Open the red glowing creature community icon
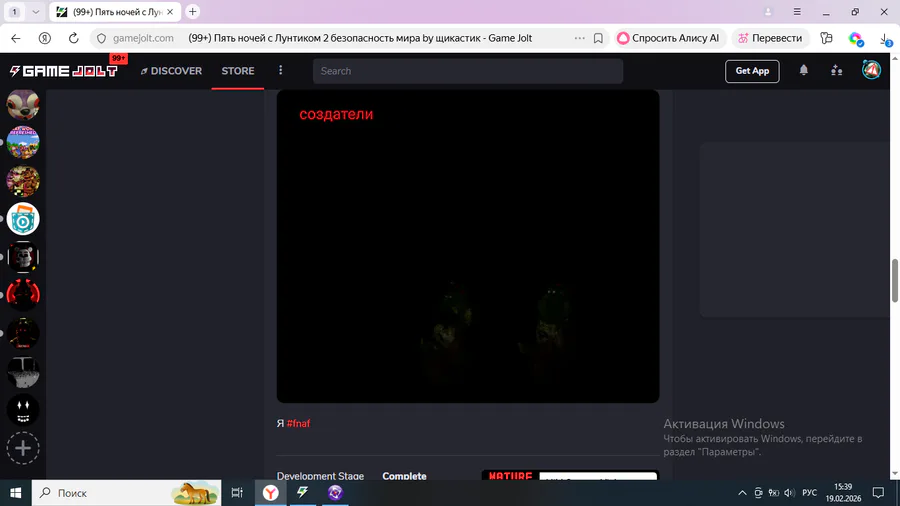900x506 pixels. point(23,295)
